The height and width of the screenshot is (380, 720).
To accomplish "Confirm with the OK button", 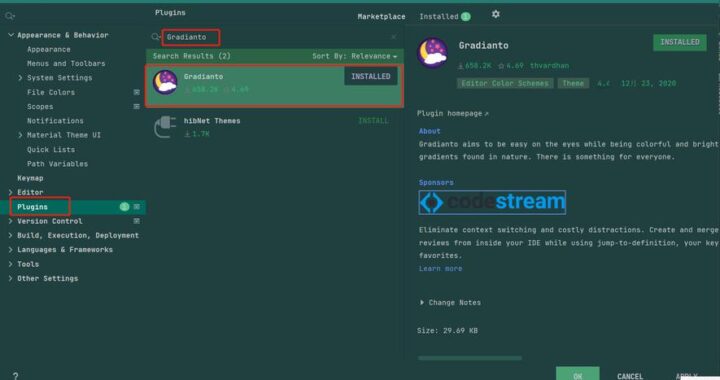I will click(x=578, y=374).
